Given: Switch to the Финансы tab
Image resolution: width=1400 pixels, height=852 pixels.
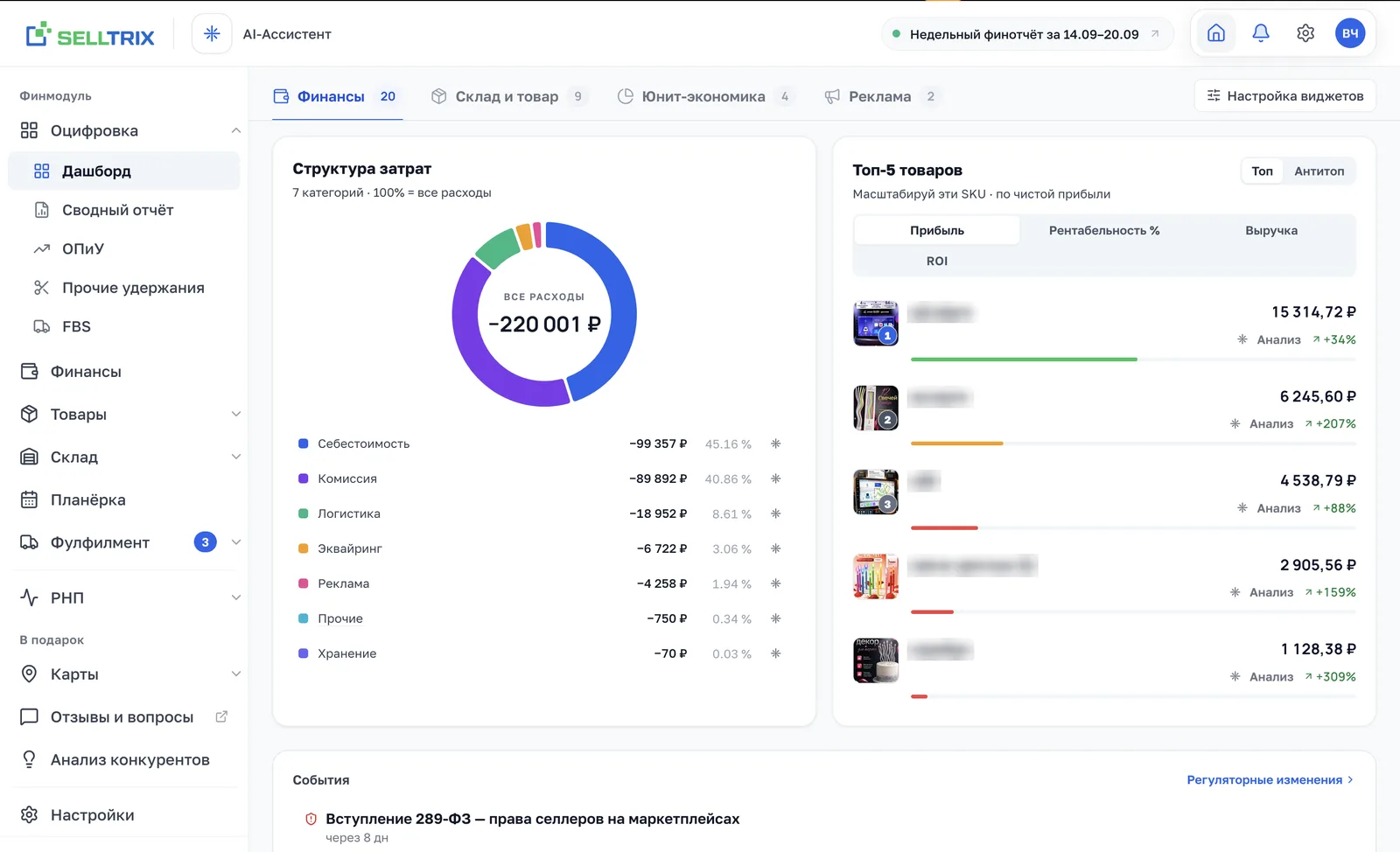Looking at the screenshot, I should click(337, 96).
